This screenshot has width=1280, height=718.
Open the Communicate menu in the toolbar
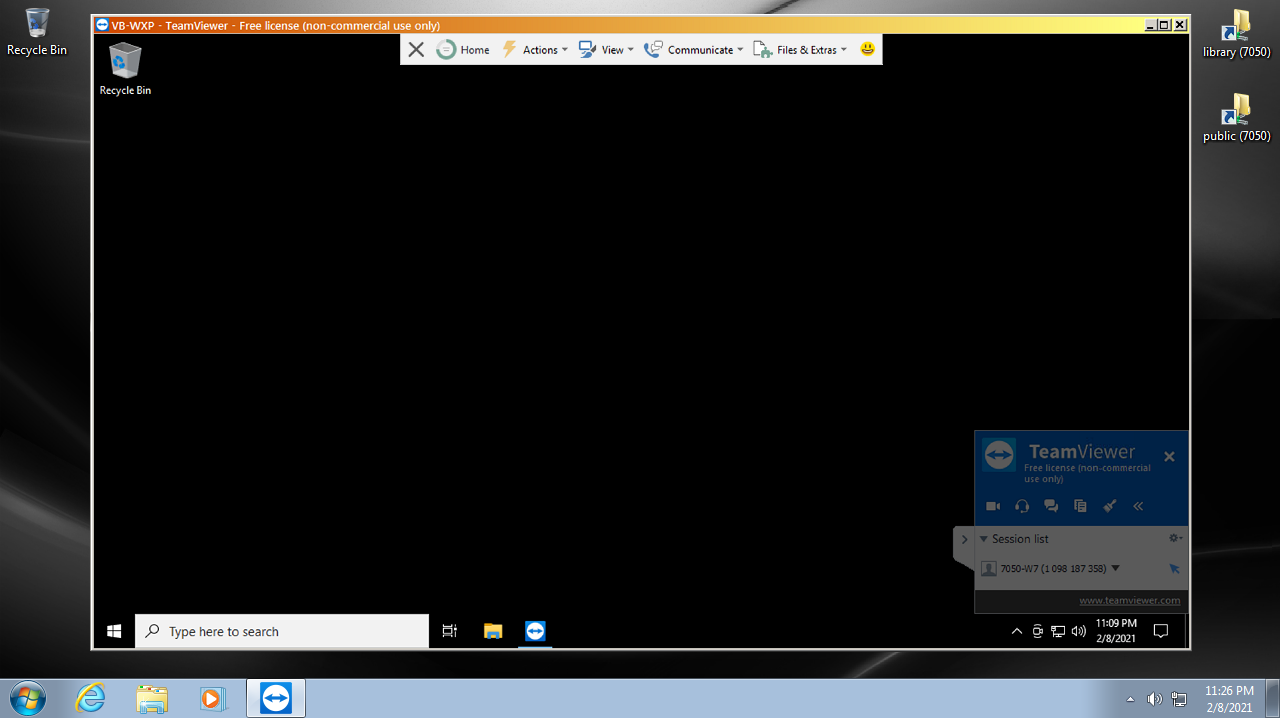point(694,49)
